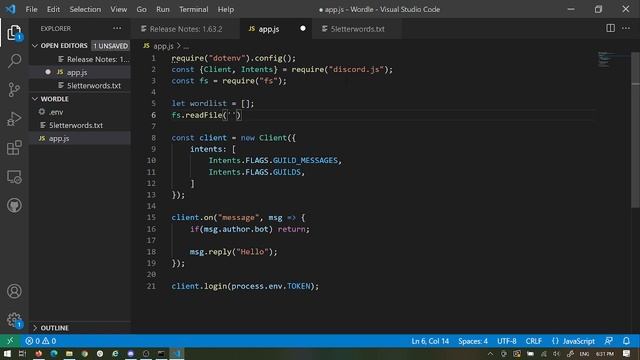Screen dimensions: 640x360
Task: Open the Source Control view icon
Action: point(14,89)
